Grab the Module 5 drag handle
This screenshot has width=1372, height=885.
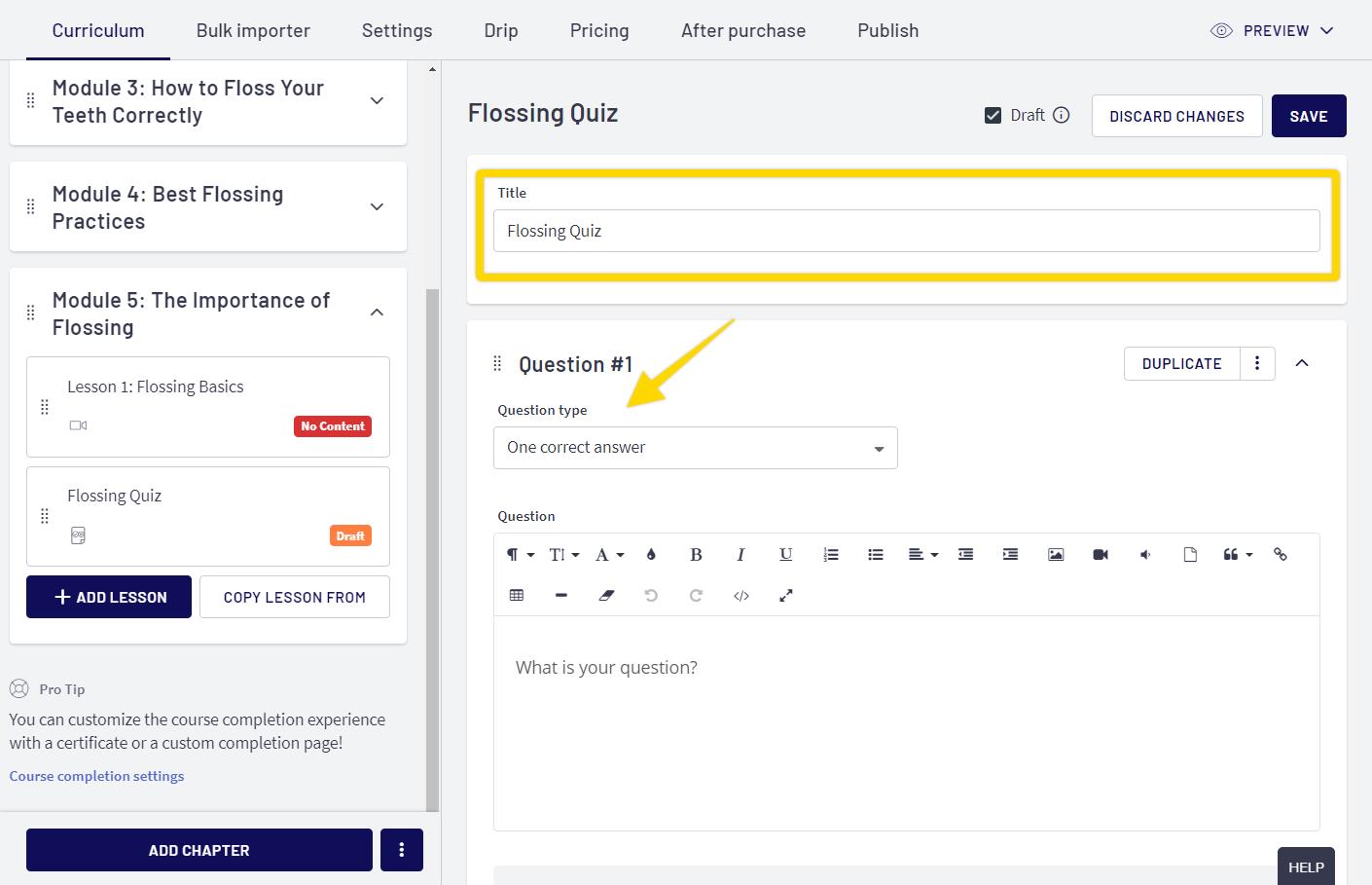tap(30, 313)
